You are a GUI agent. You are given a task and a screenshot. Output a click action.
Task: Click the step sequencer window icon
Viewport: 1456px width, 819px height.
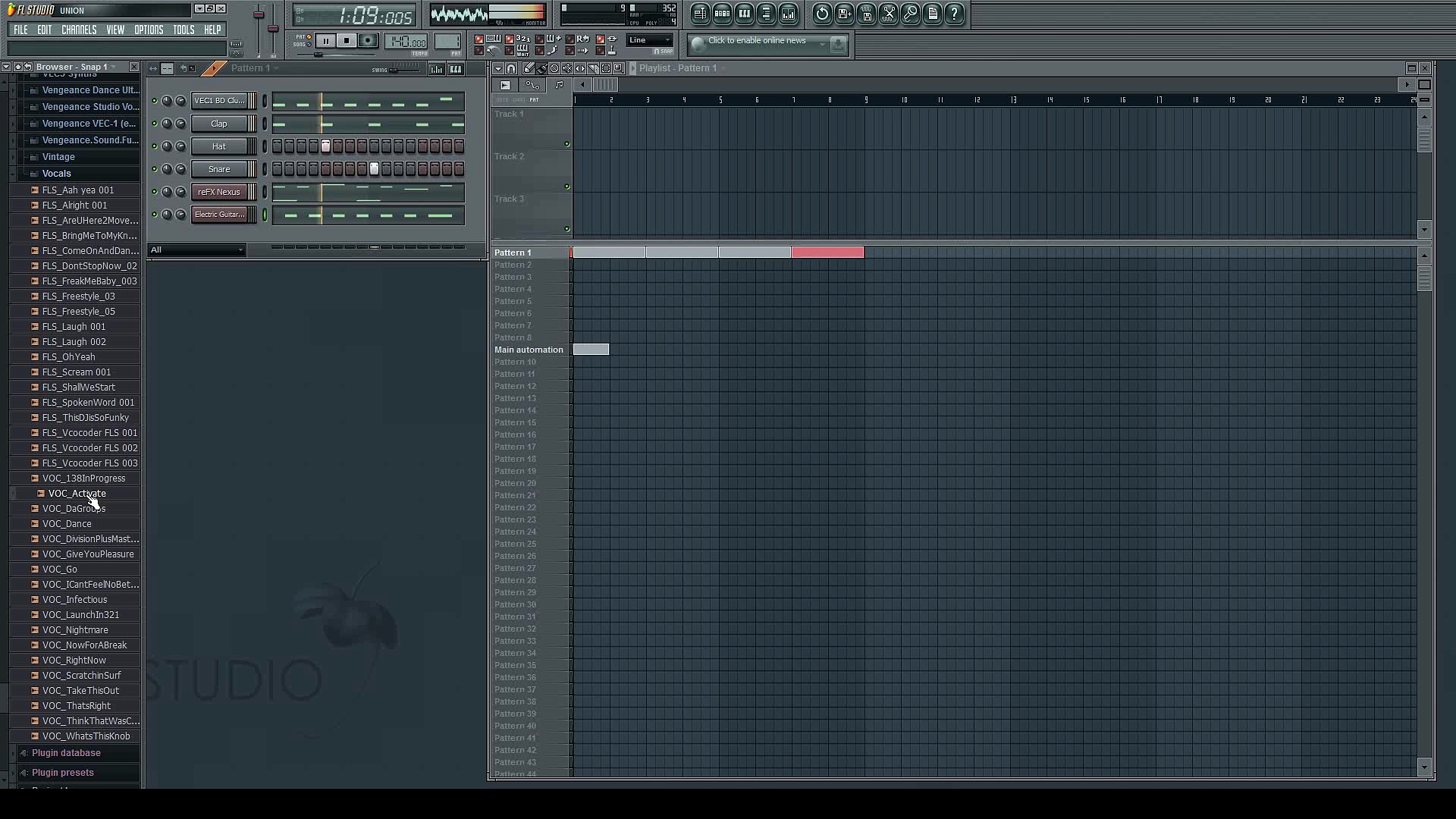tap(722, 14)
